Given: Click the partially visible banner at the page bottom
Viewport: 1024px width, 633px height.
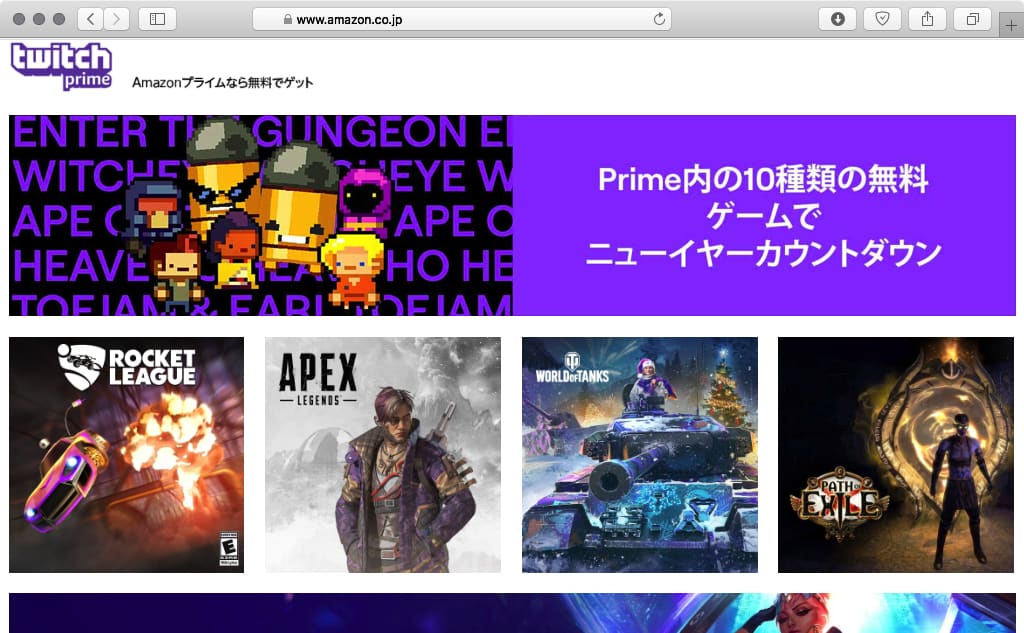Looking at the screenshot, I should [x=512, y=613].
